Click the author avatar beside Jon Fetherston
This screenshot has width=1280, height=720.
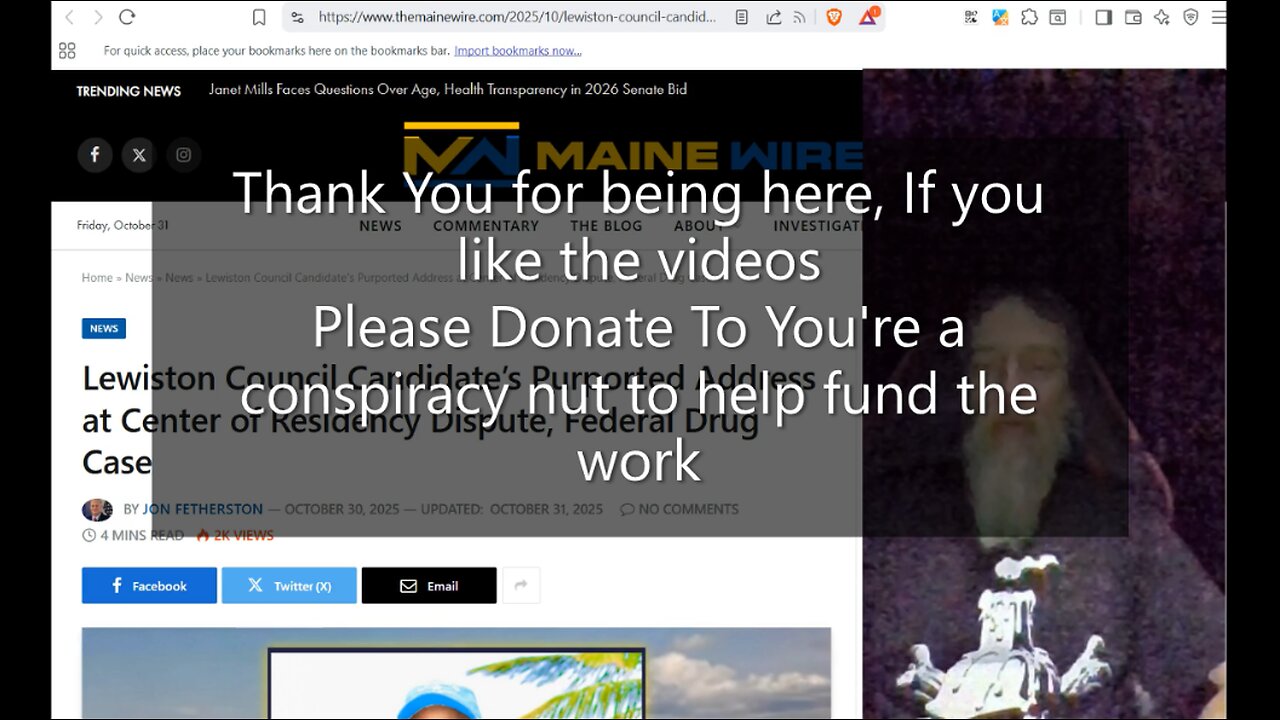click(97, 510)
